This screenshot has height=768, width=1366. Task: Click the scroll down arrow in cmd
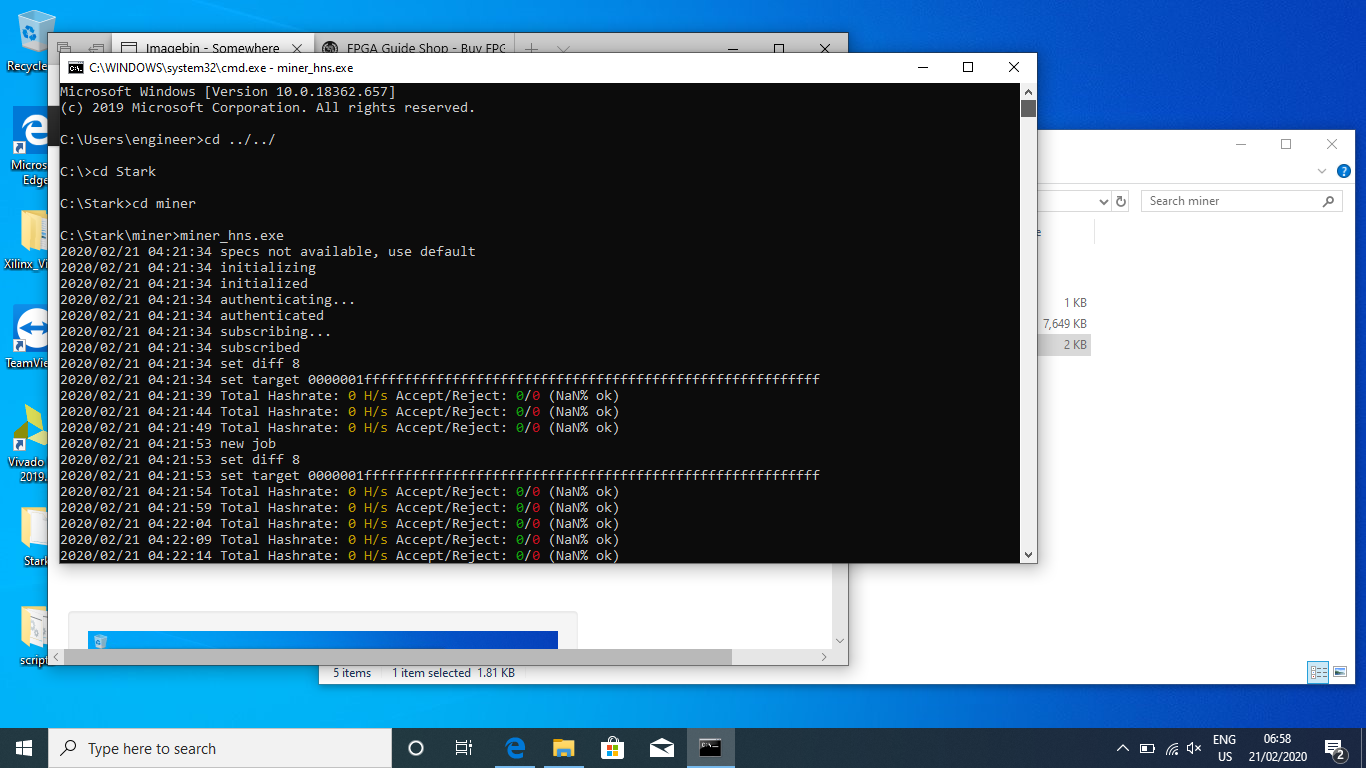point(1028,554)
